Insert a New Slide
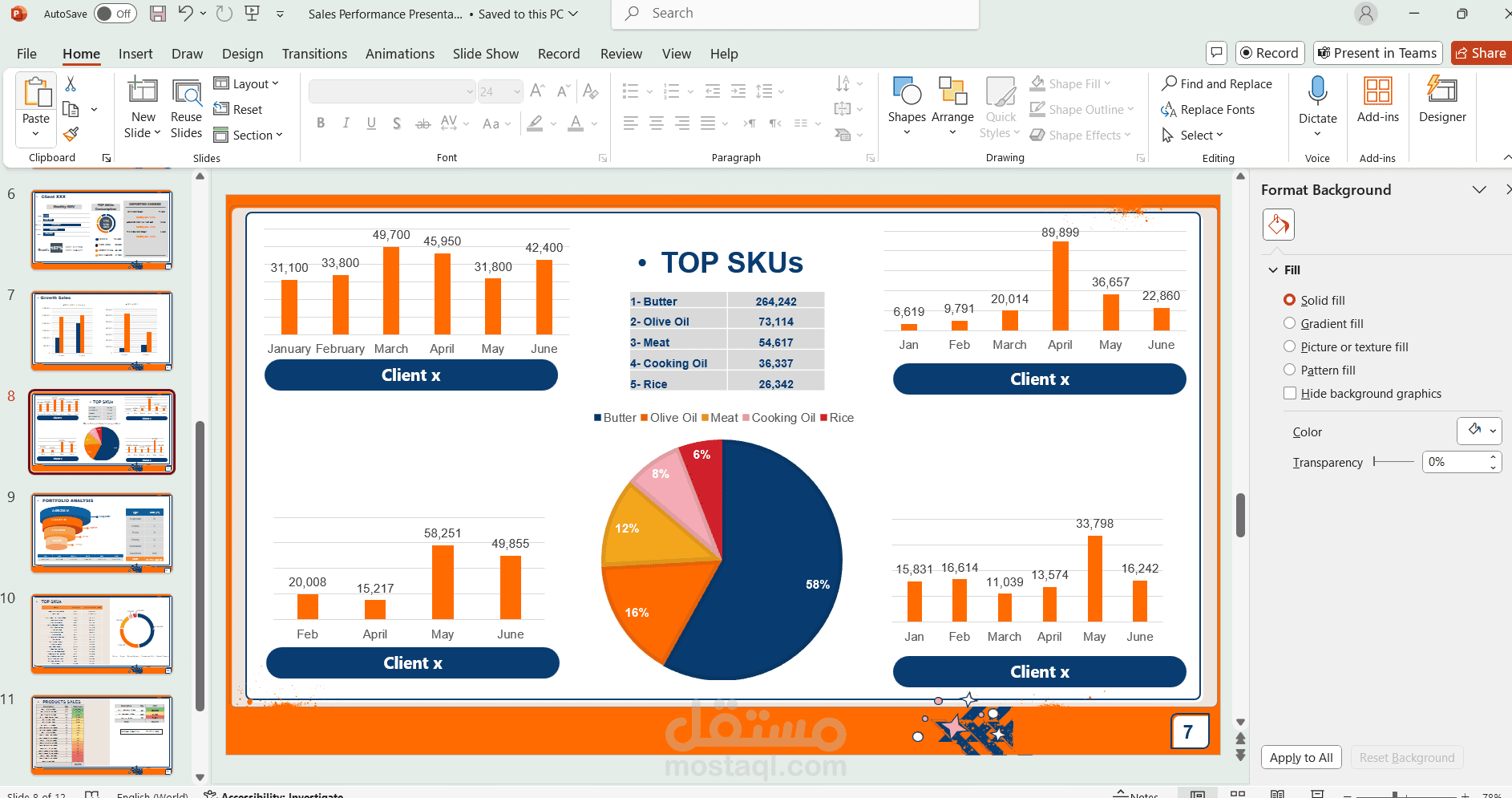 pos(144,108)
